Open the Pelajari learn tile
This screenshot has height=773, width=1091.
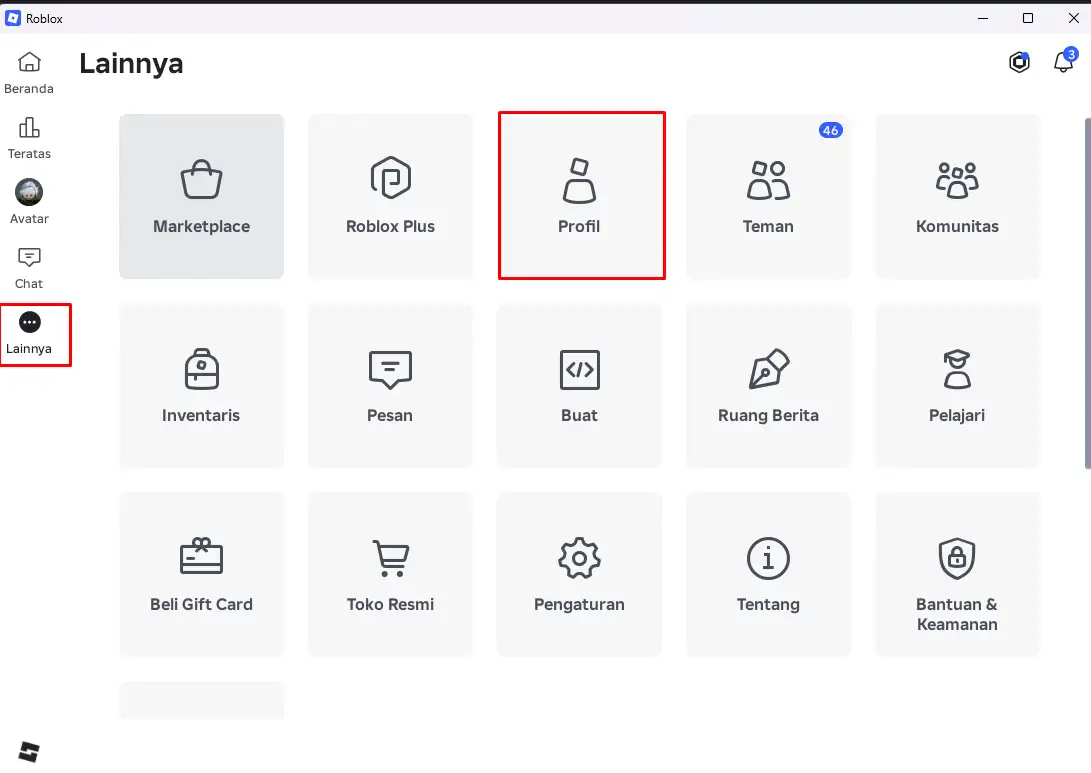coord(957,385)
